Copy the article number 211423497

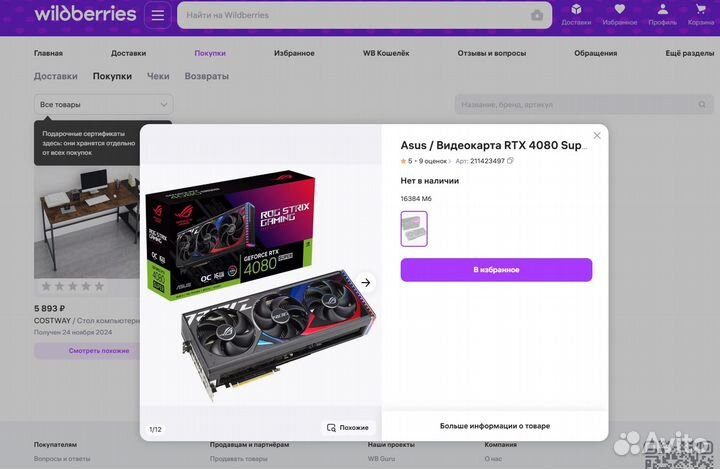pos(510,161)
